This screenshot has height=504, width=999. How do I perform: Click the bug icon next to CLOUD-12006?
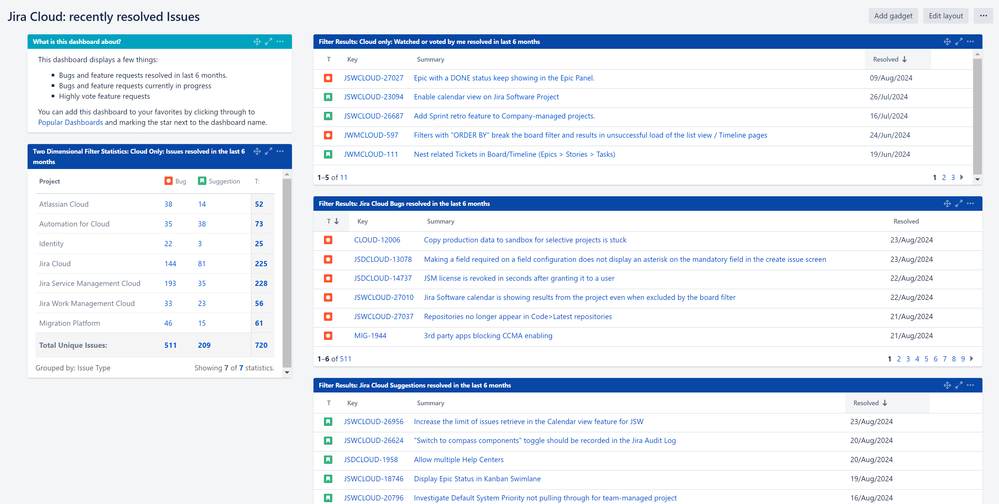click(328, 240)
